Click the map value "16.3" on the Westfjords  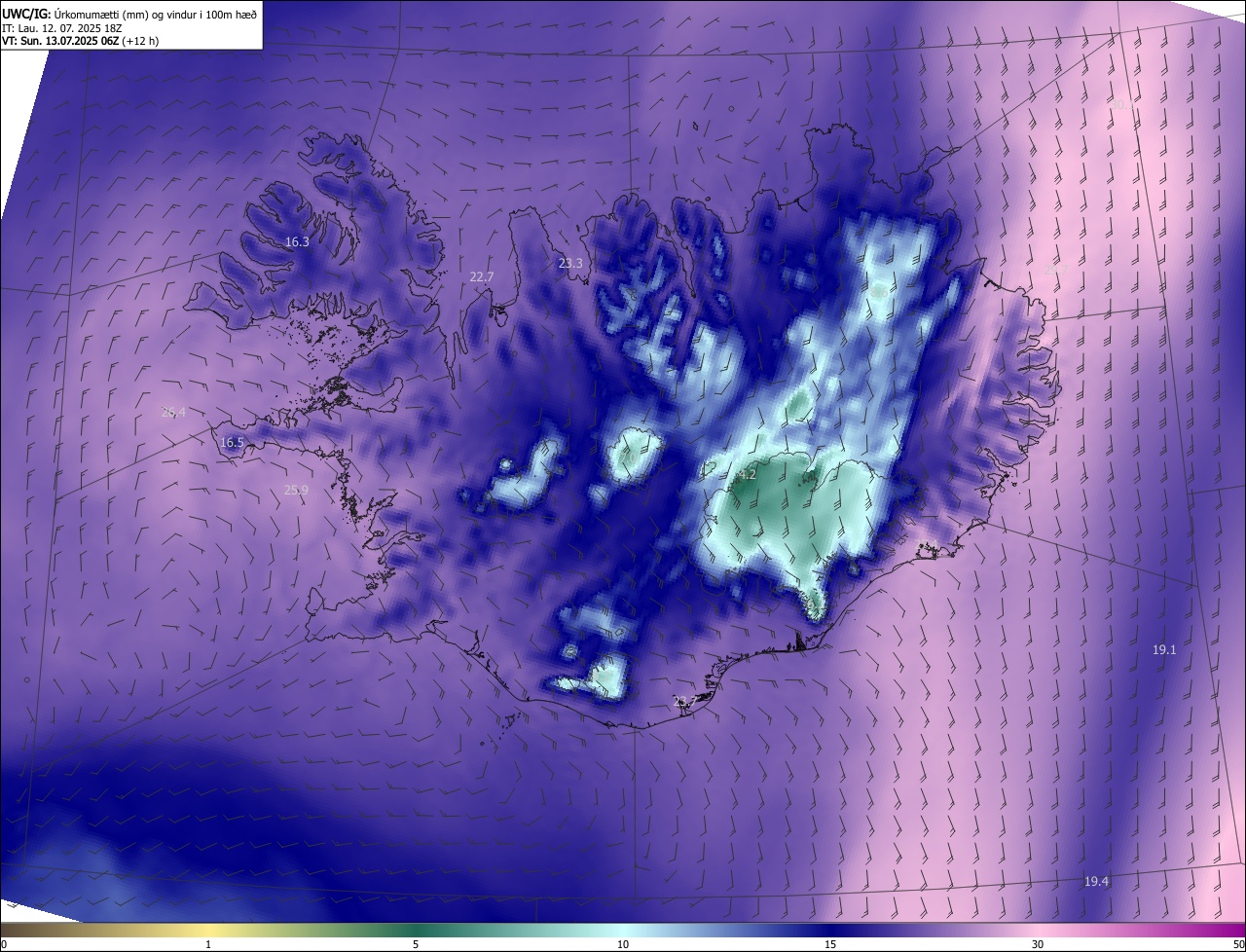click(x=297, y=241)
